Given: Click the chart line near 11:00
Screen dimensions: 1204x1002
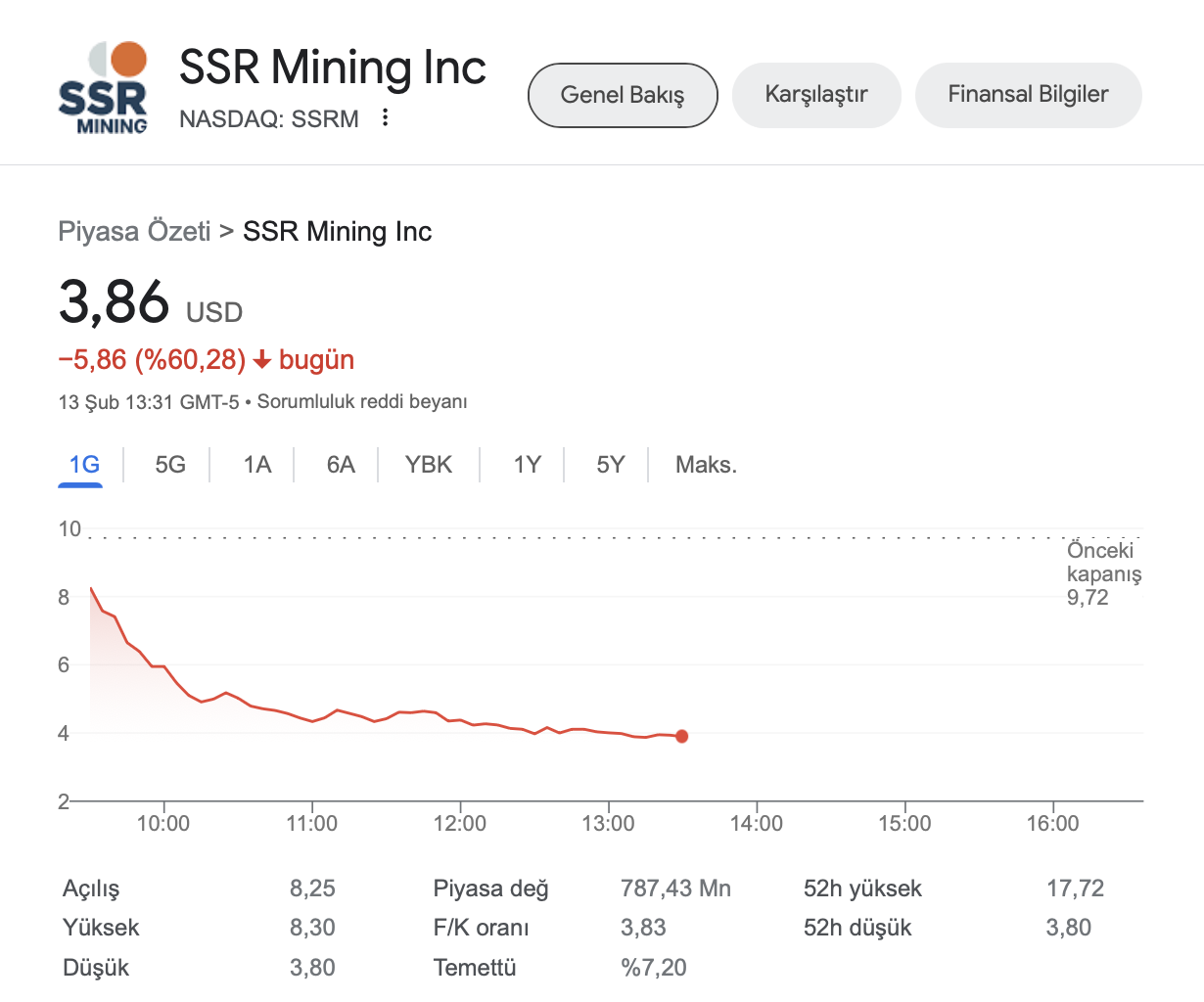Looking at the screenshot, I should point(312,721).
